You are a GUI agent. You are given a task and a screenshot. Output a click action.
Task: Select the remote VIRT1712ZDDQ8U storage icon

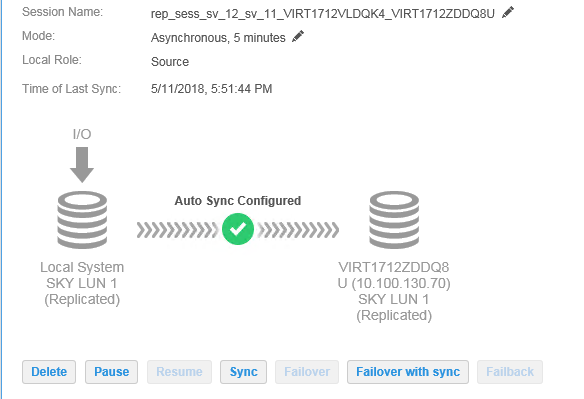click(x=394, y=220)
